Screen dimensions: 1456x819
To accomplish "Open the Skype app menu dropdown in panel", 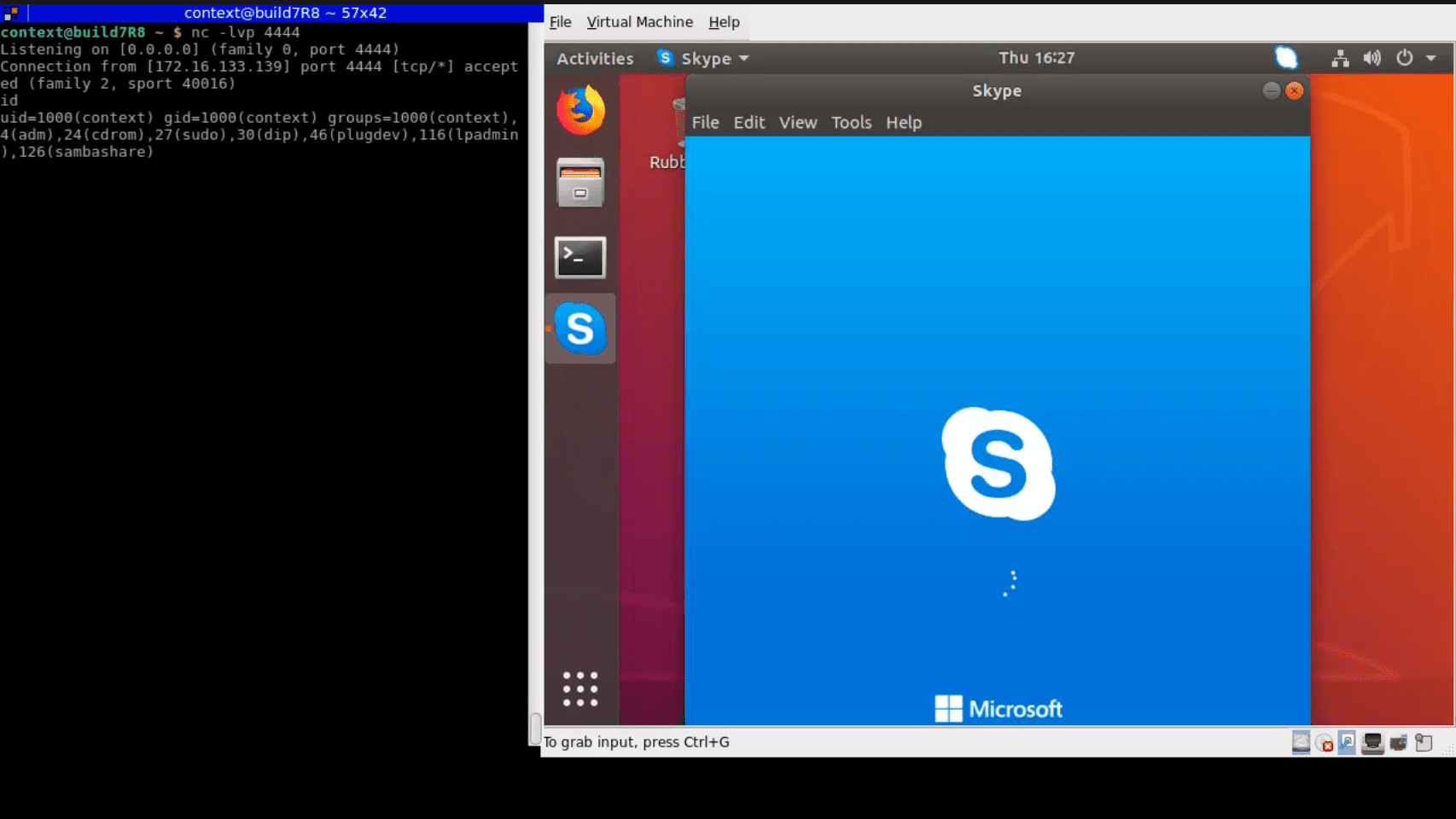I will (703, 58).
